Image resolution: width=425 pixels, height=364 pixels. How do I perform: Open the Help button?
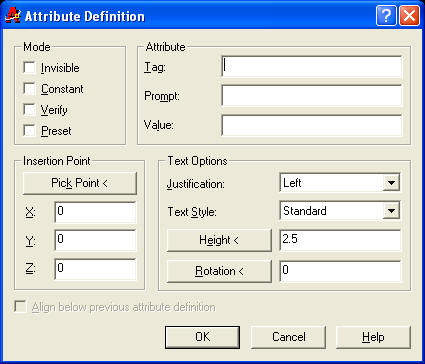pos(373,337)
